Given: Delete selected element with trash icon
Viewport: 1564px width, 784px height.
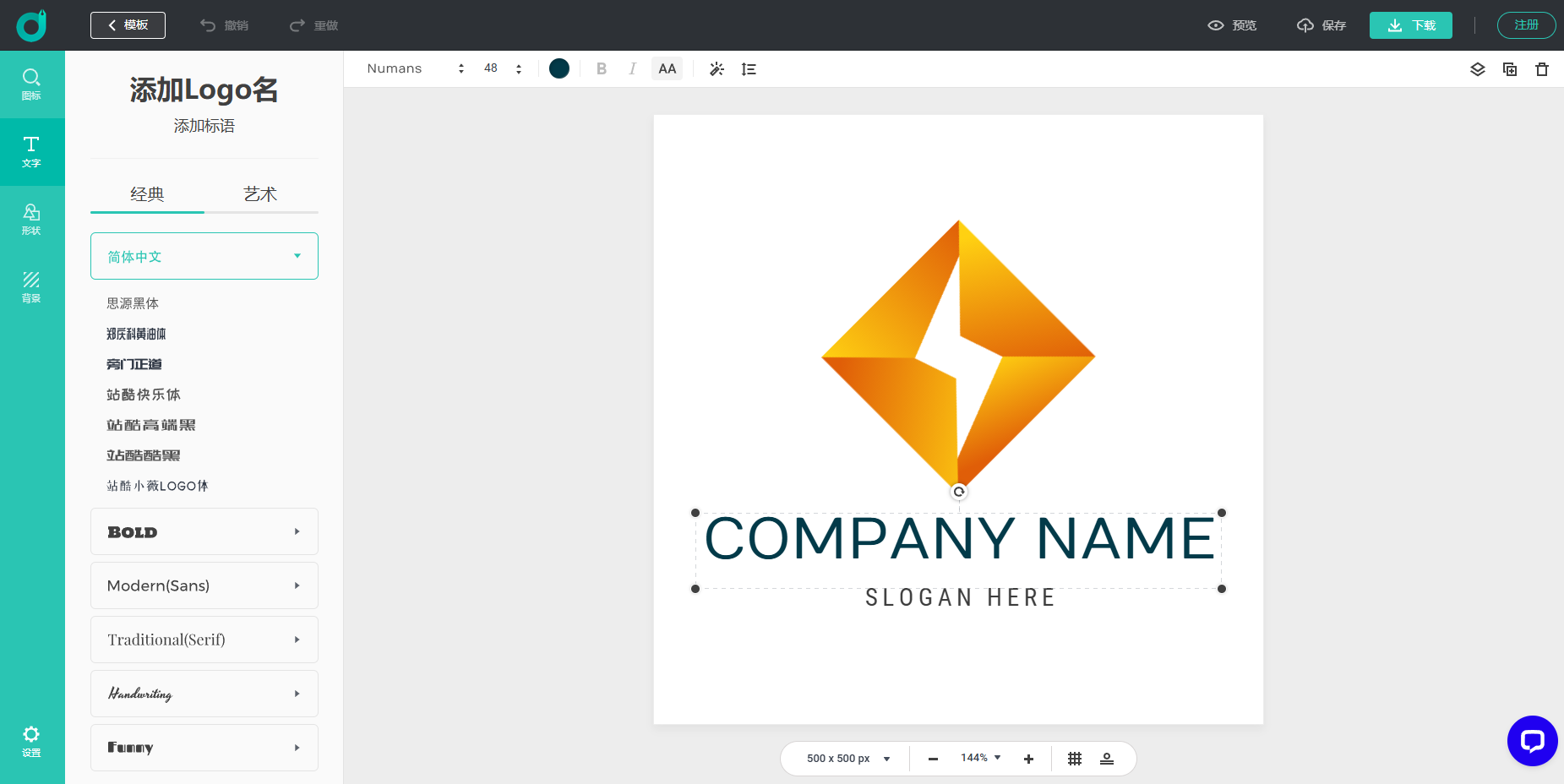Looking at the screenshot, I should 1541,69.
